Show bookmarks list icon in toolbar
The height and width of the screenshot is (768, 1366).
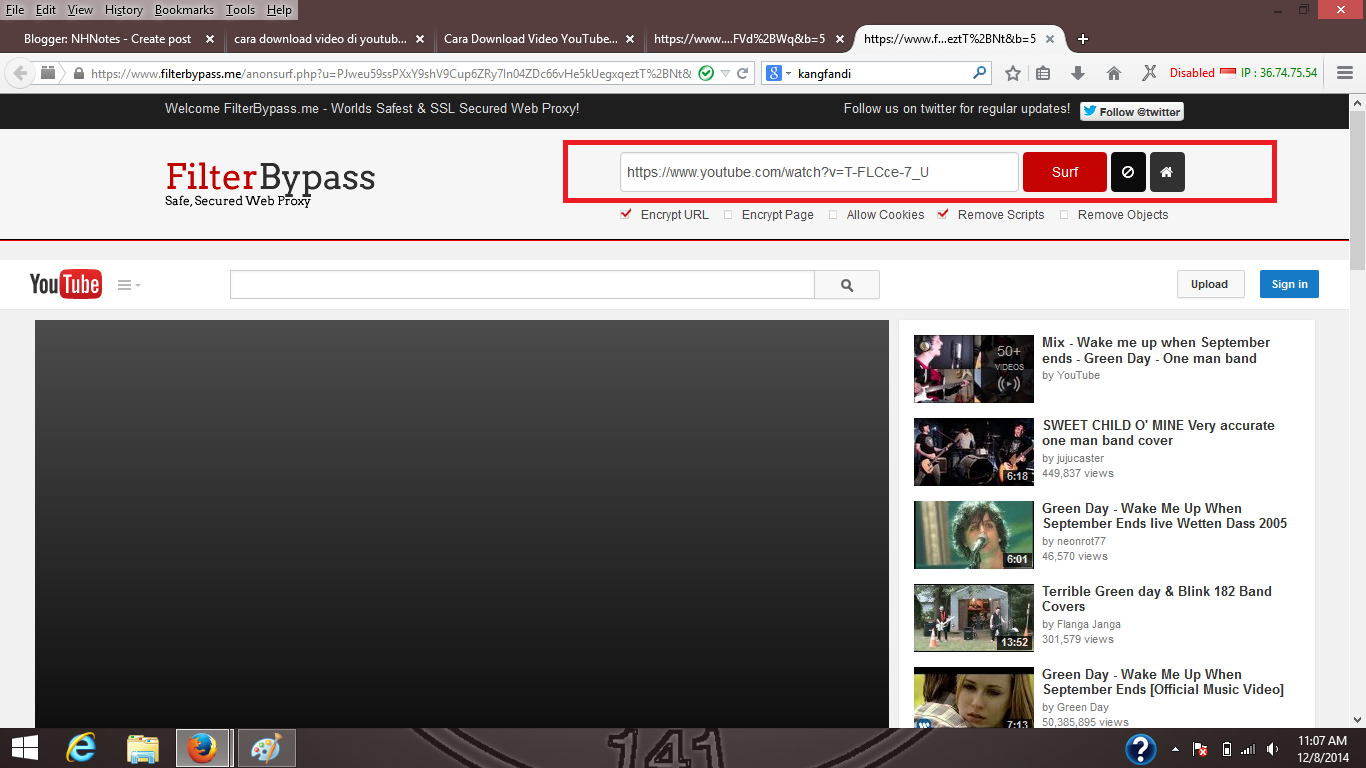click(x=1043, y=73)
